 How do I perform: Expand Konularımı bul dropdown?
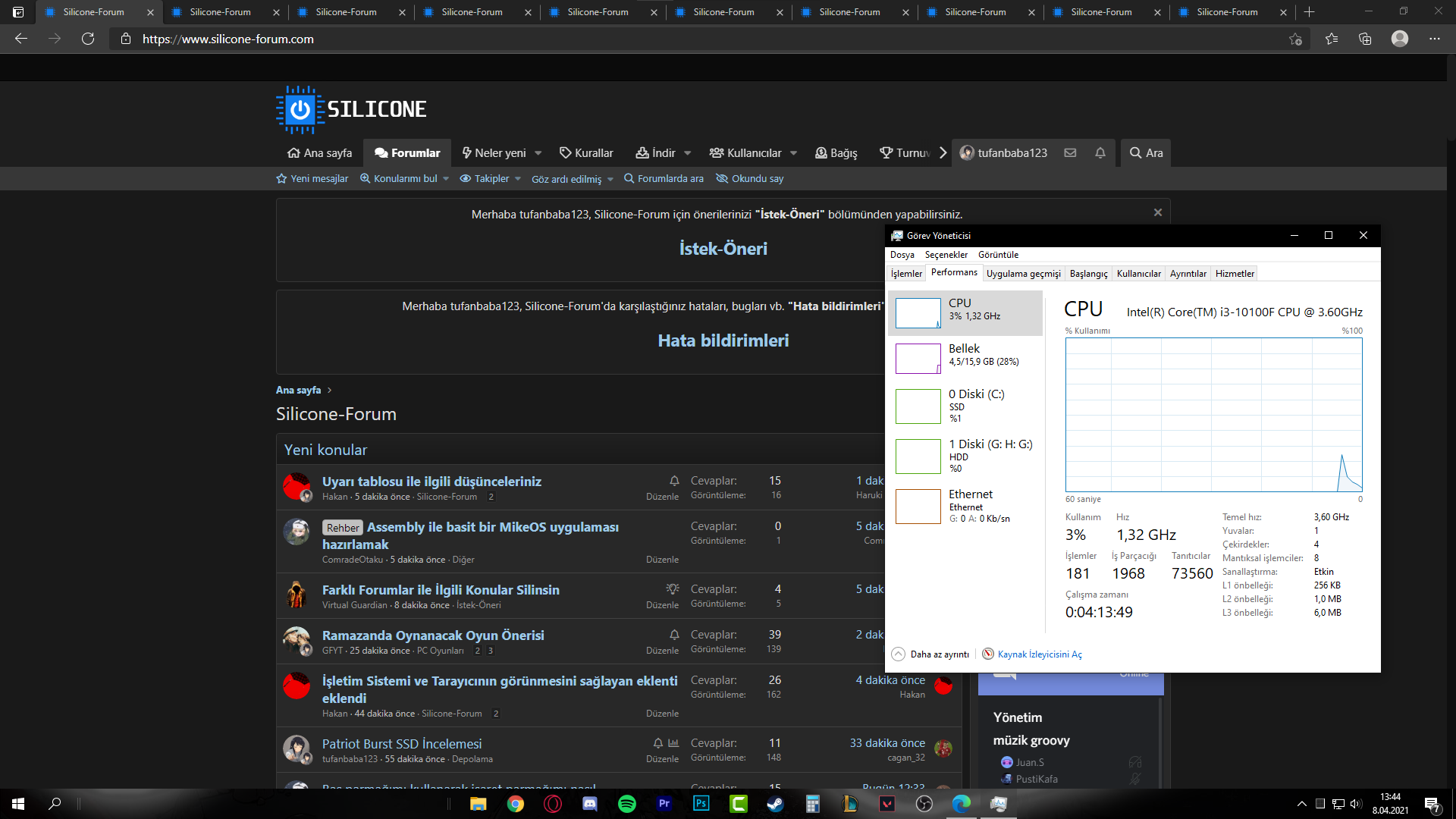coord(446,179)
